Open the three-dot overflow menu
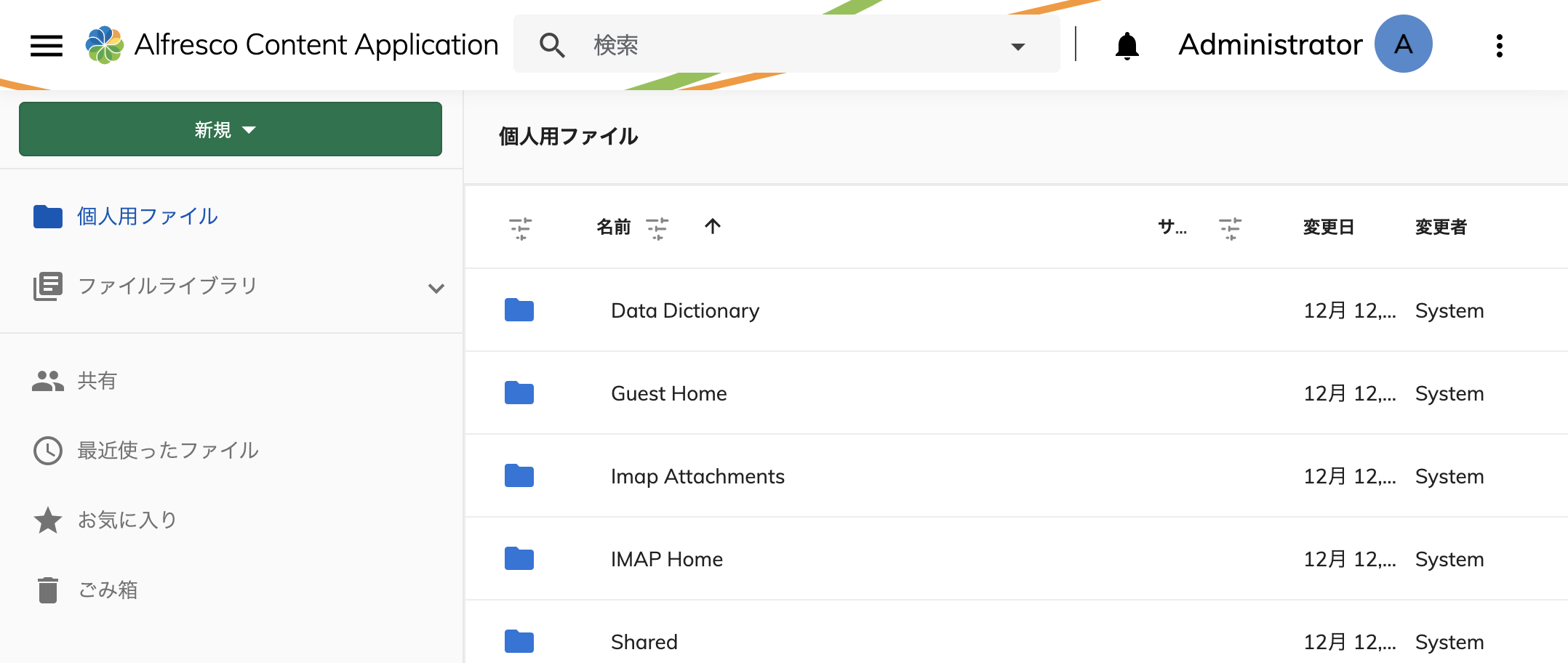1568x663 pixels. (1498, 44)
